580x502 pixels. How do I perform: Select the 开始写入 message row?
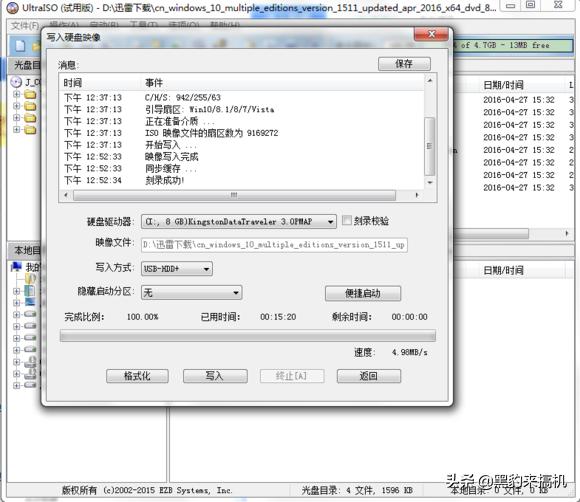(x=242, y=145)
